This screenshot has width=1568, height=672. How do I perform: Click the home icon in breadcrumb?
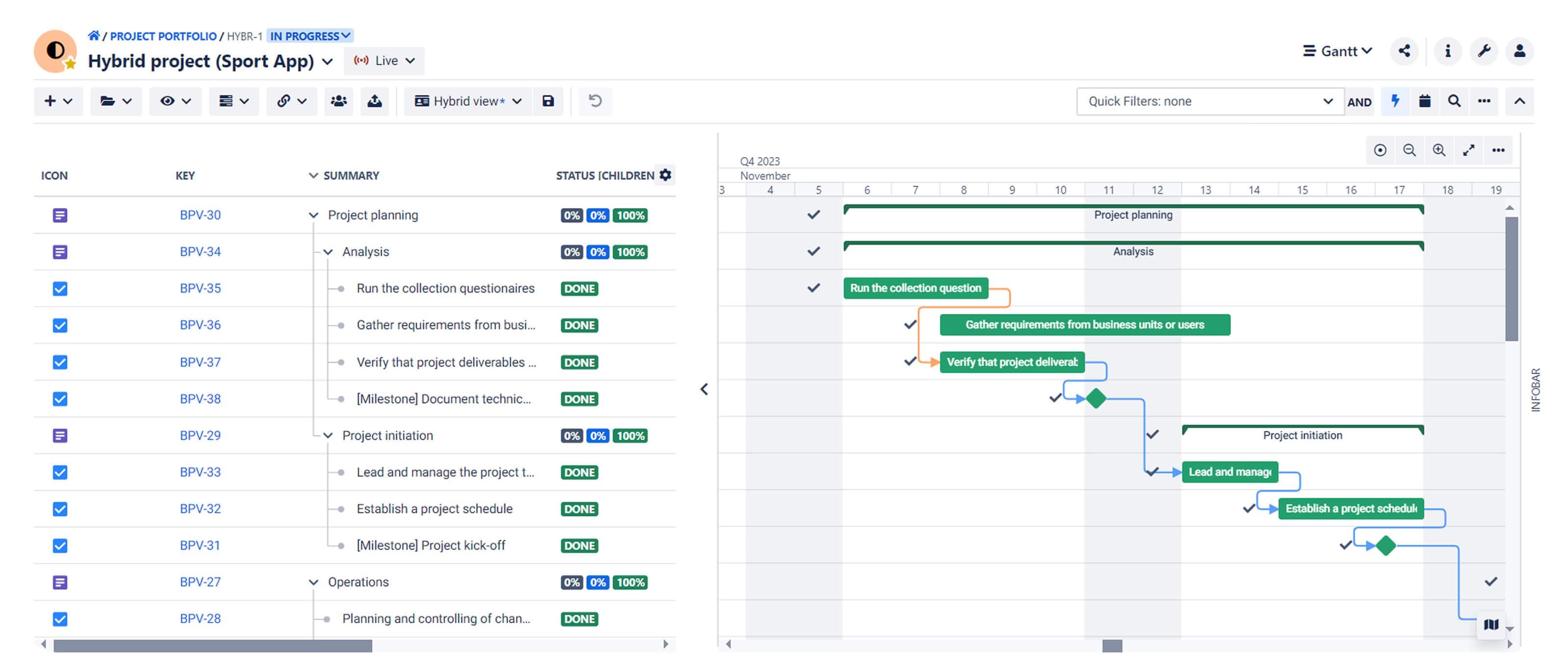click(94, 35)
